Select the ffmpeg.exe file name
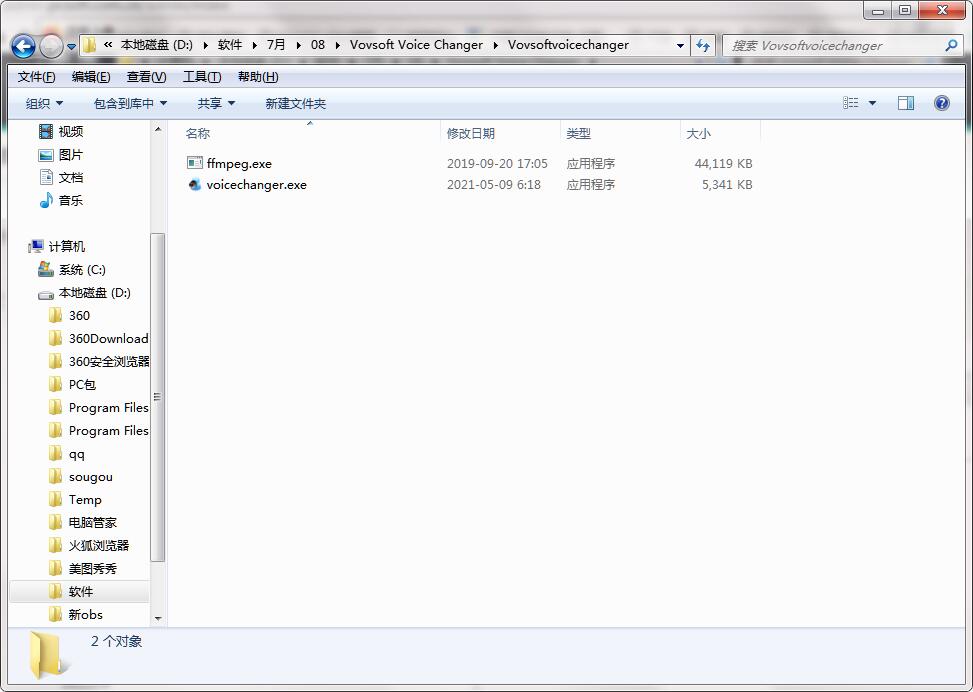The image size is (973, 692). [239, 164]
